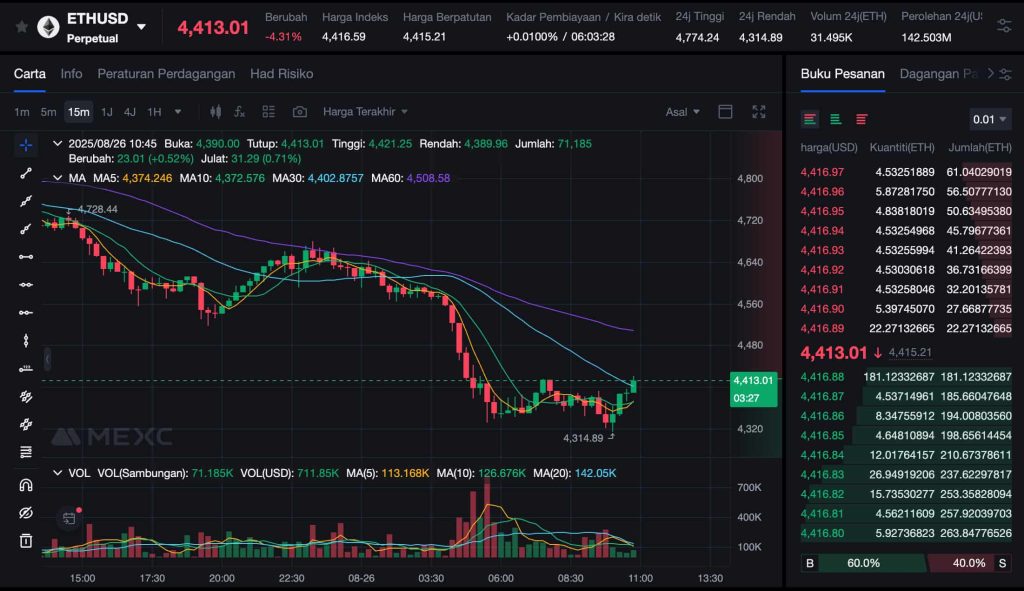Show only sell orders in order book

(x=860, y=119)
